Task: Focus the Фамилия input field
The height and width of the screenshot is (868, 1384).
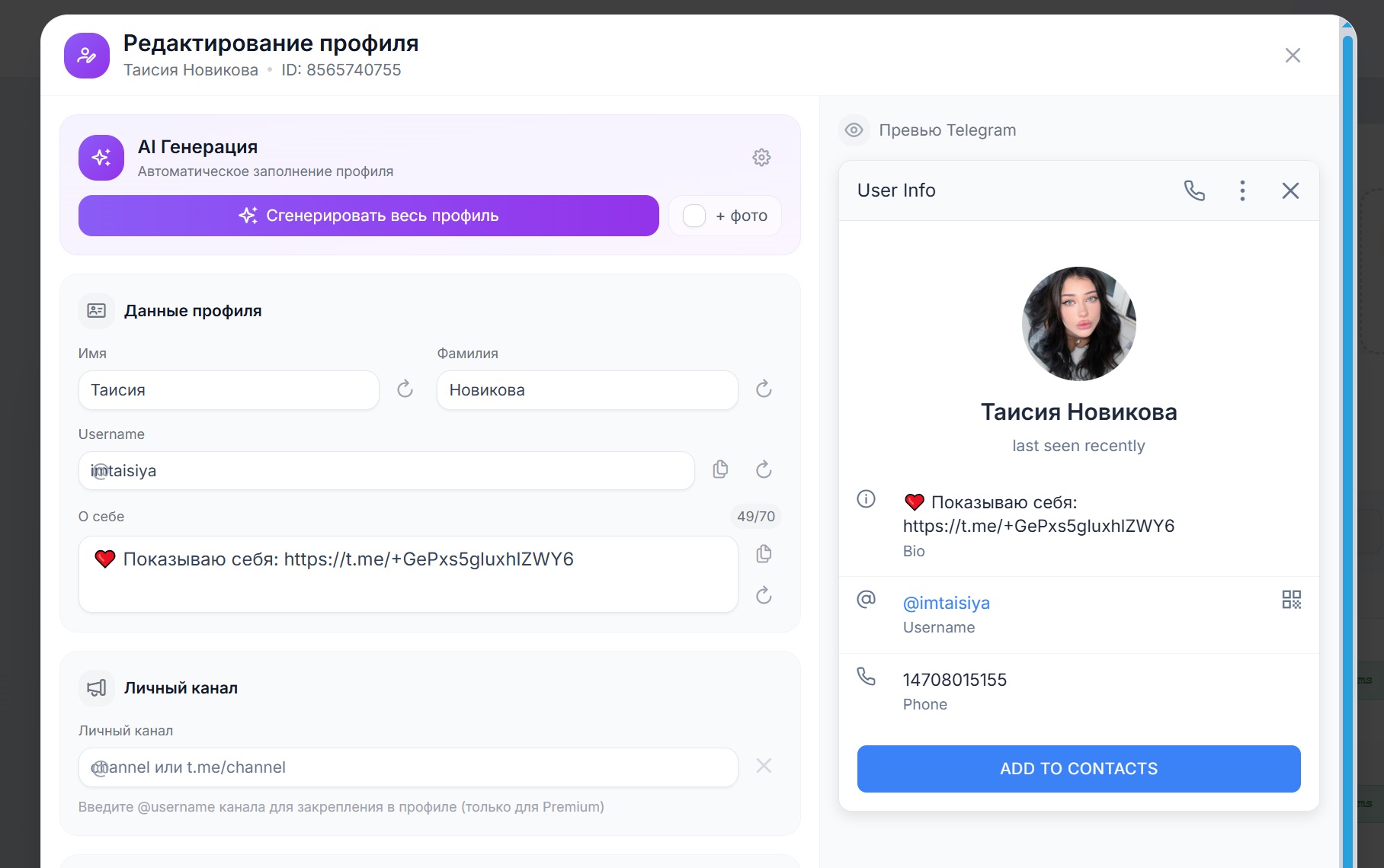Action: tap(587, 390)
